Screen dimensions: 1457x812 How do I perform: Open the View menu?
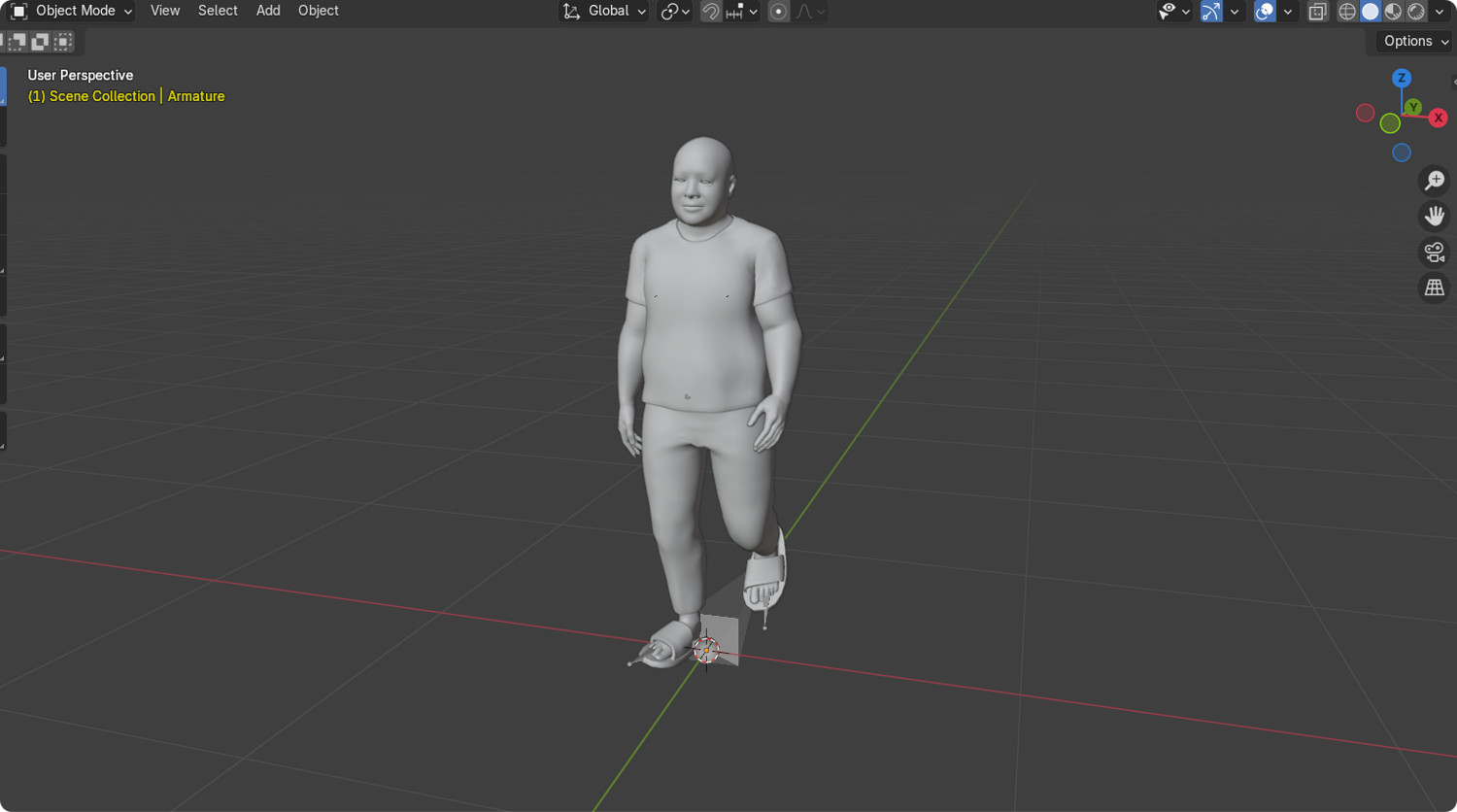click(x=165, y=11)
